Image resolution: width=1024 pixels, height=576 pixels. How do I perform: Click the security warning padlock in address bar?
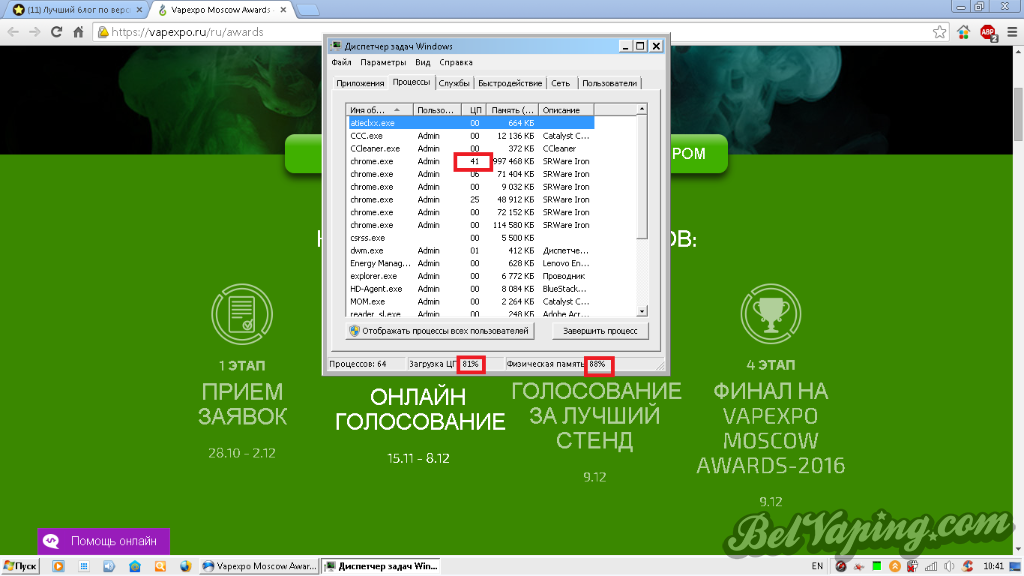tap(103, 31)
